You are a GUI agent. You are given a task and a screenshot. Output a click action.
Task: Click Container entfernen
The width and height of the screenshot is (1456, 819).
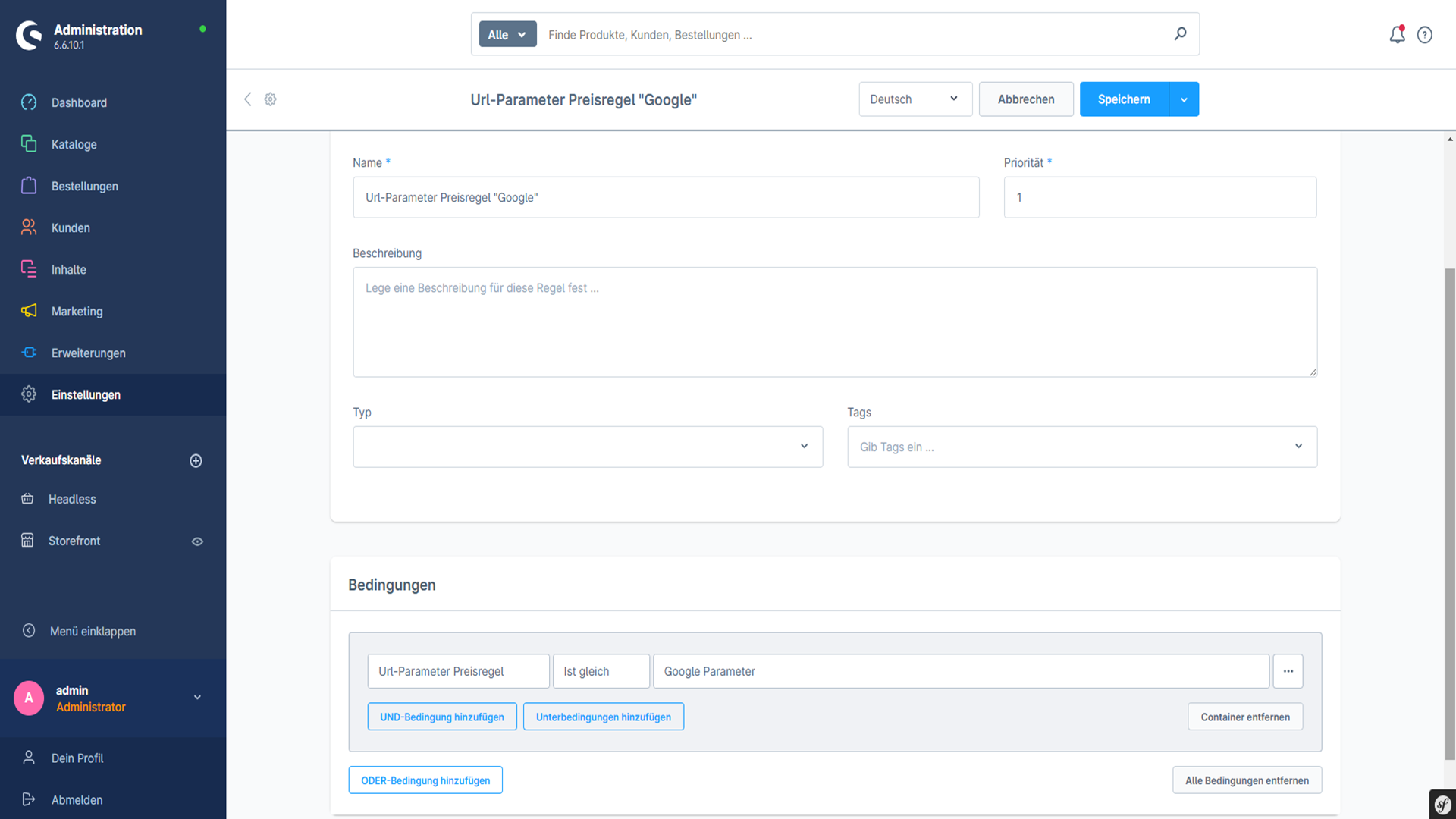tap(1245, 717)
